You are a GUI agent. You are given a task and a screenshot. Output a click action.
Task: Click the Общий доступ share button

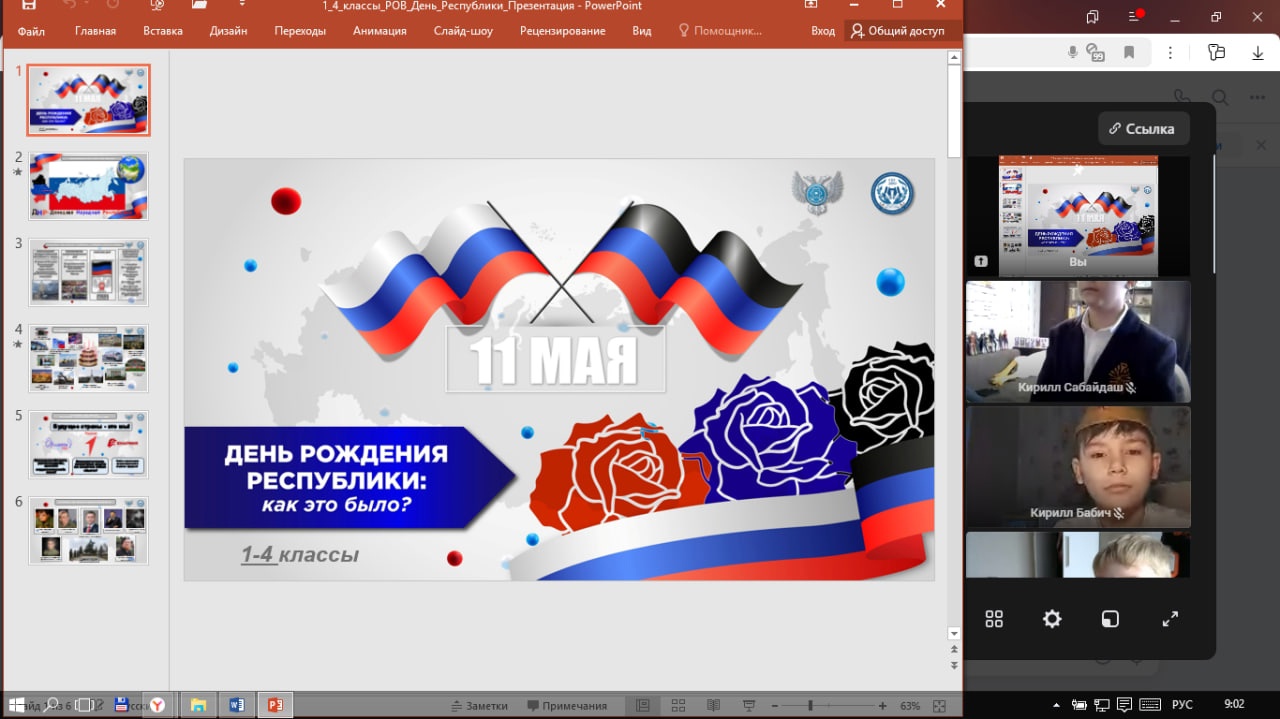[898, 31]
